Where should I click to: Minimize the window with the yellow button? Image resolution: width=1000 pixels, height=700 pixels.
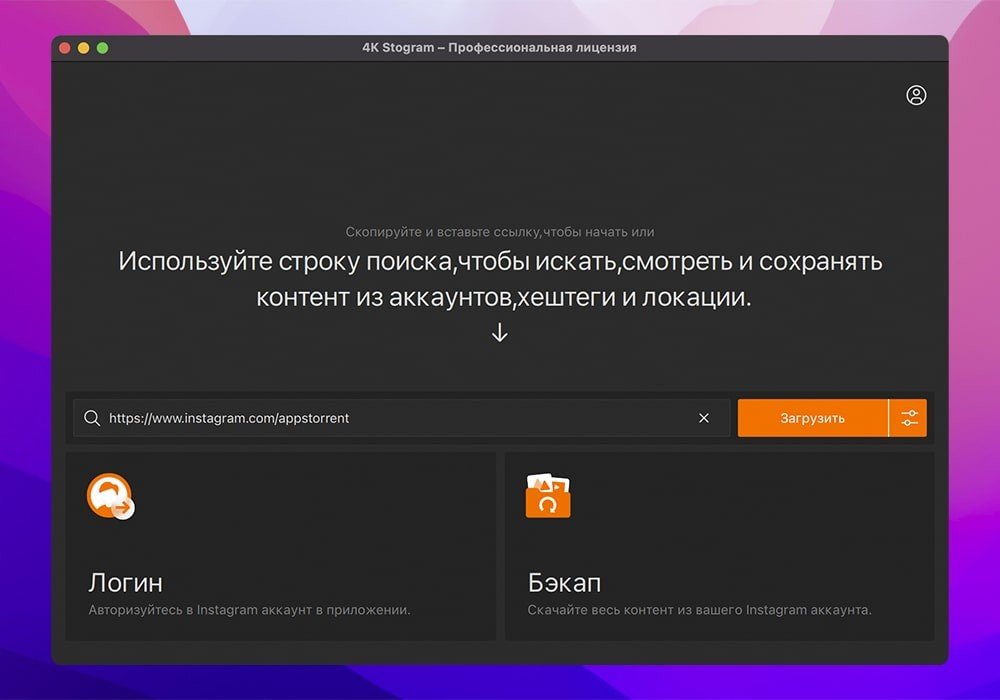[84, 48]
